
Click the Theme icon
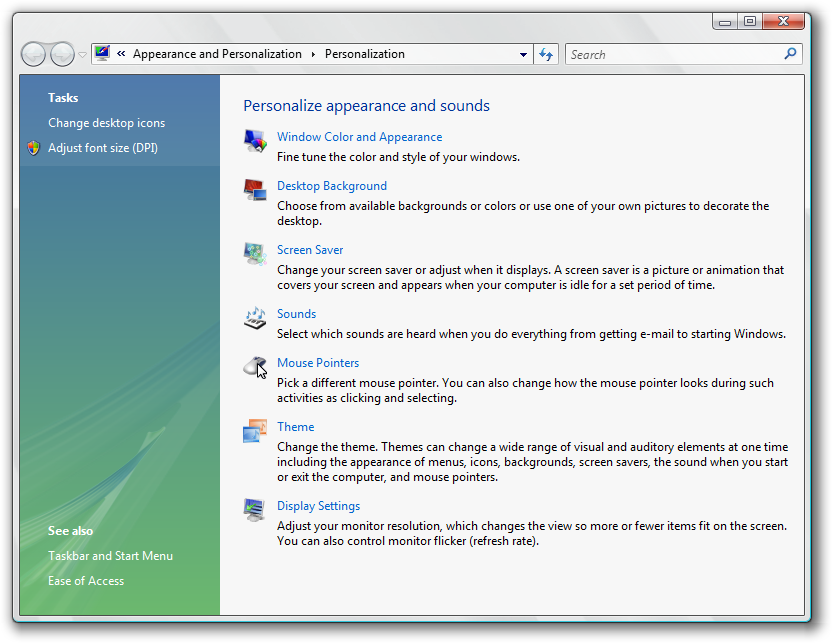tap(255, 431)
